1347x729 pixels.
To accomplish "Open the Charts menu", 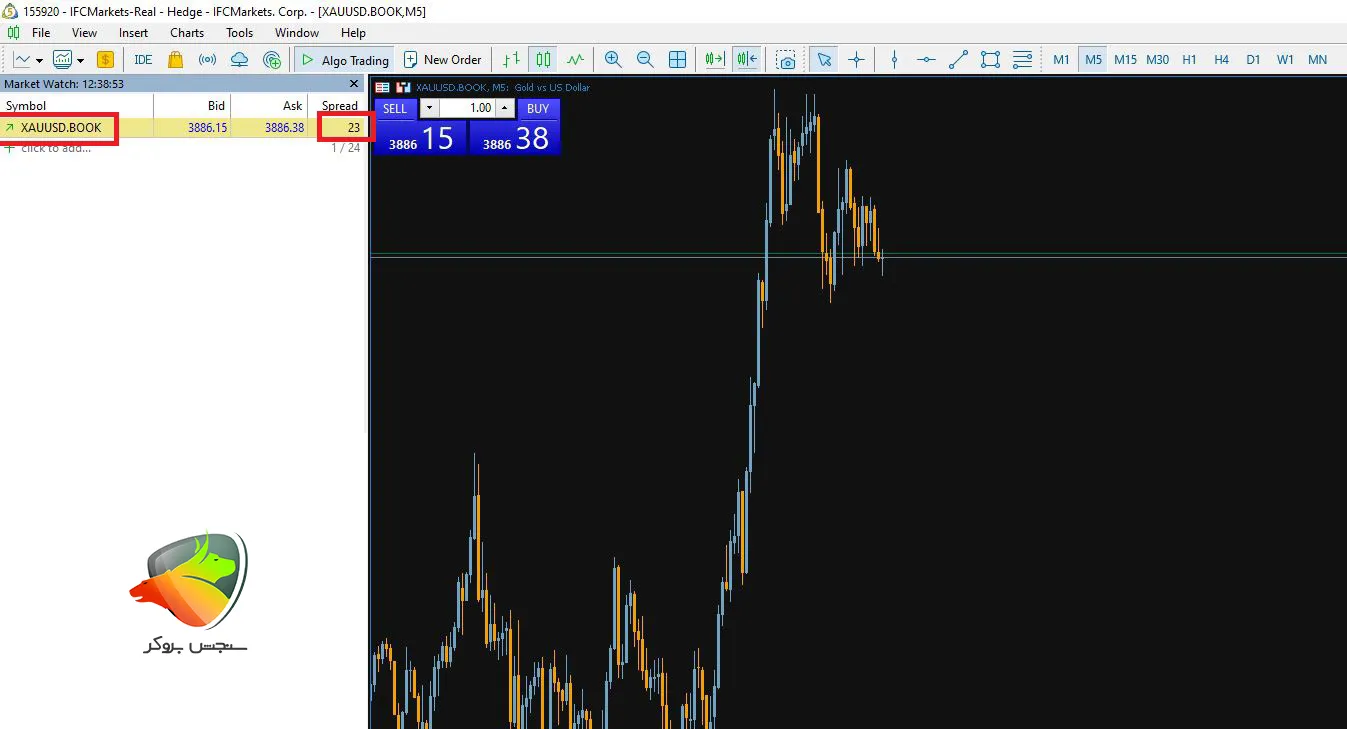I will [x=187, y=33].
